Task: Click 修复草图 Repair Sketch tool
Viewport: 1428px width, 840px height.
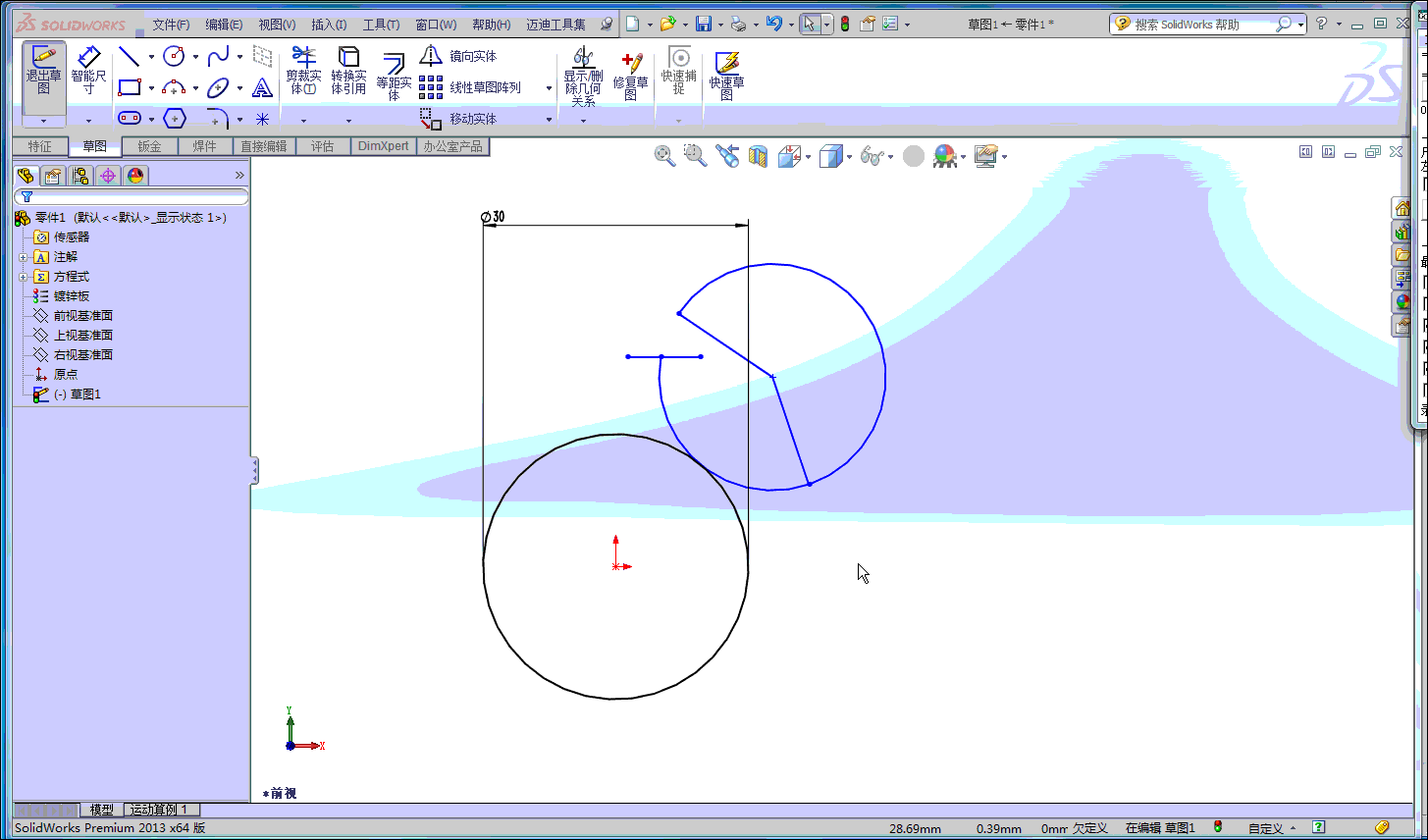Action: [x=630, y=75]
